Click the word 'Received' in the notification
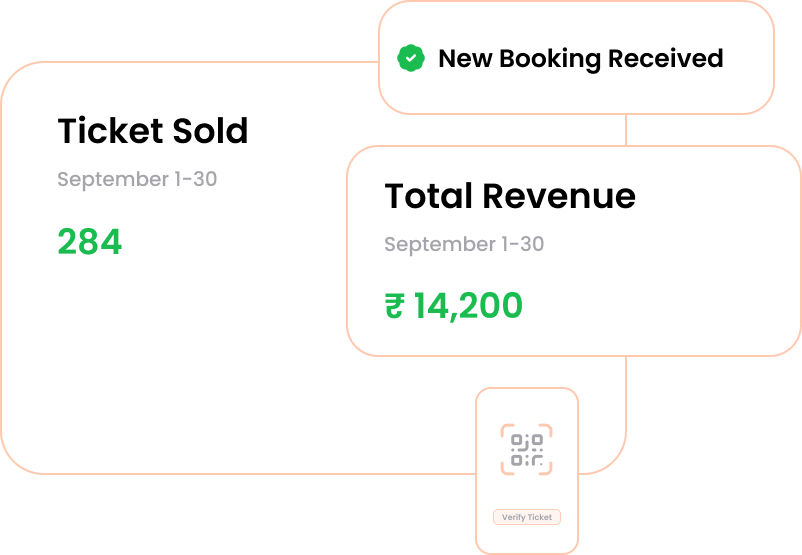 coord(665,58)
